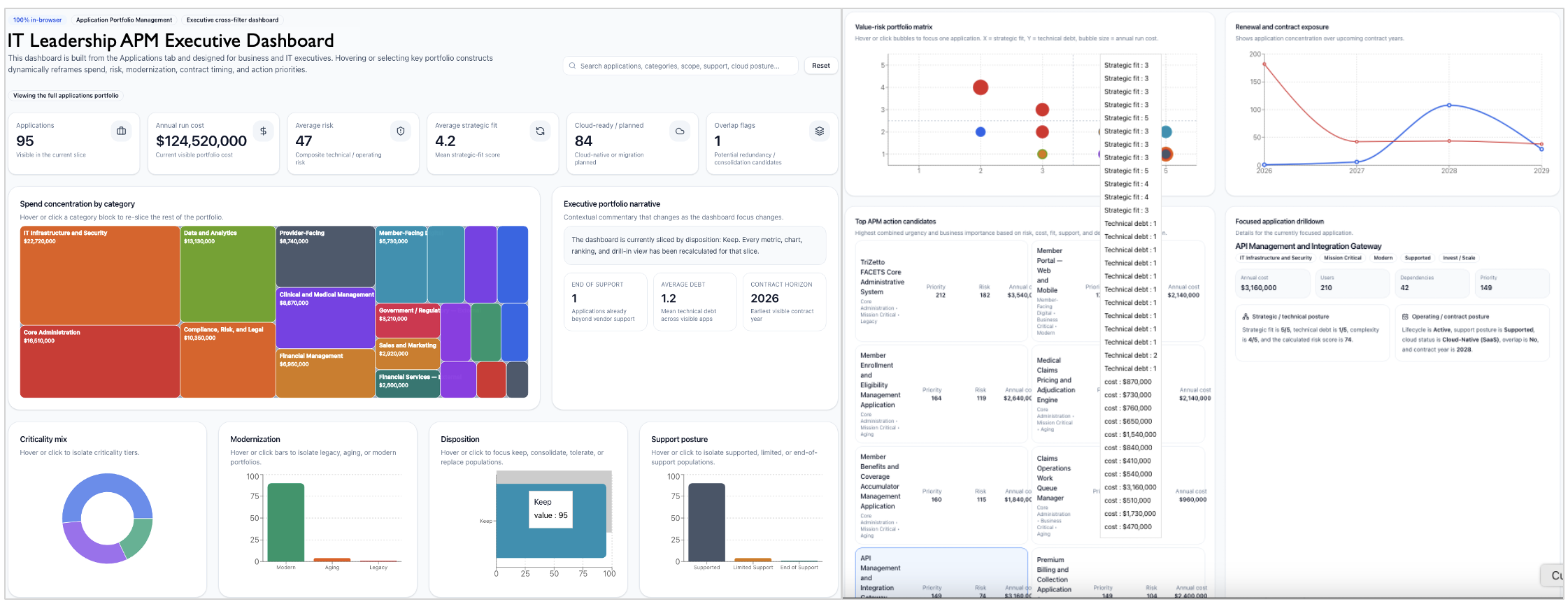Select the Application Portfolio Management tag
This screenshot has width=1568, height=604.
pyautogui.click(x=124, y=20)
